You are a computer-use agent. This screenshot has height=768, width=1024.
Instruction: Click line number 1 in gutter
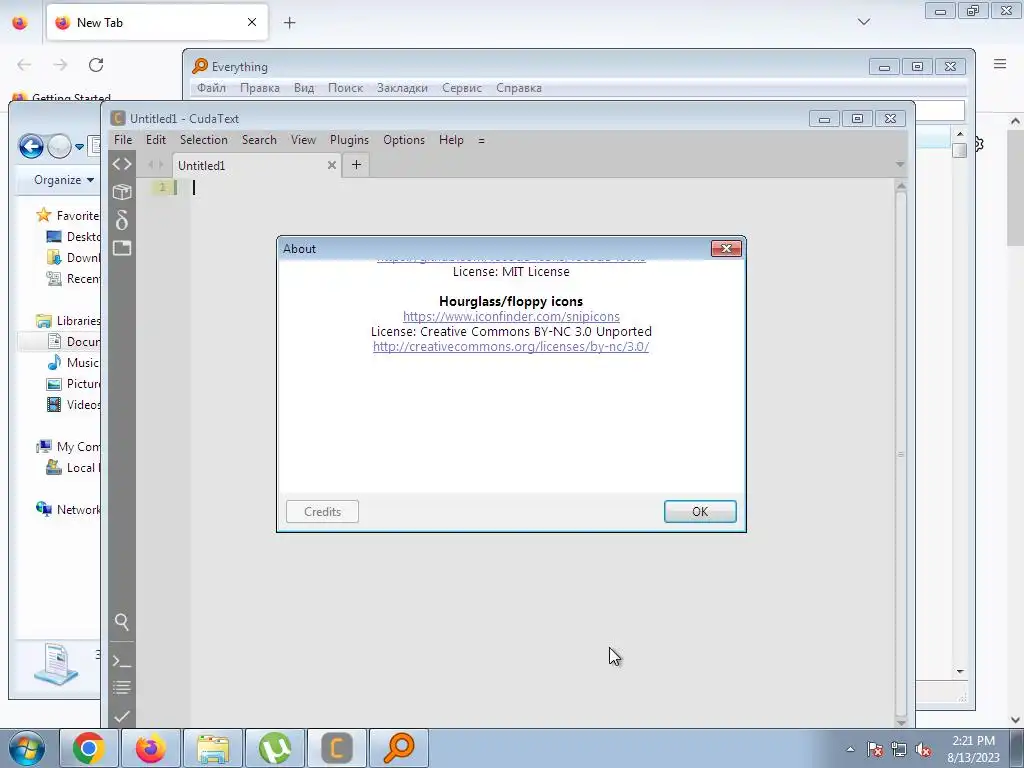[163, 187]
